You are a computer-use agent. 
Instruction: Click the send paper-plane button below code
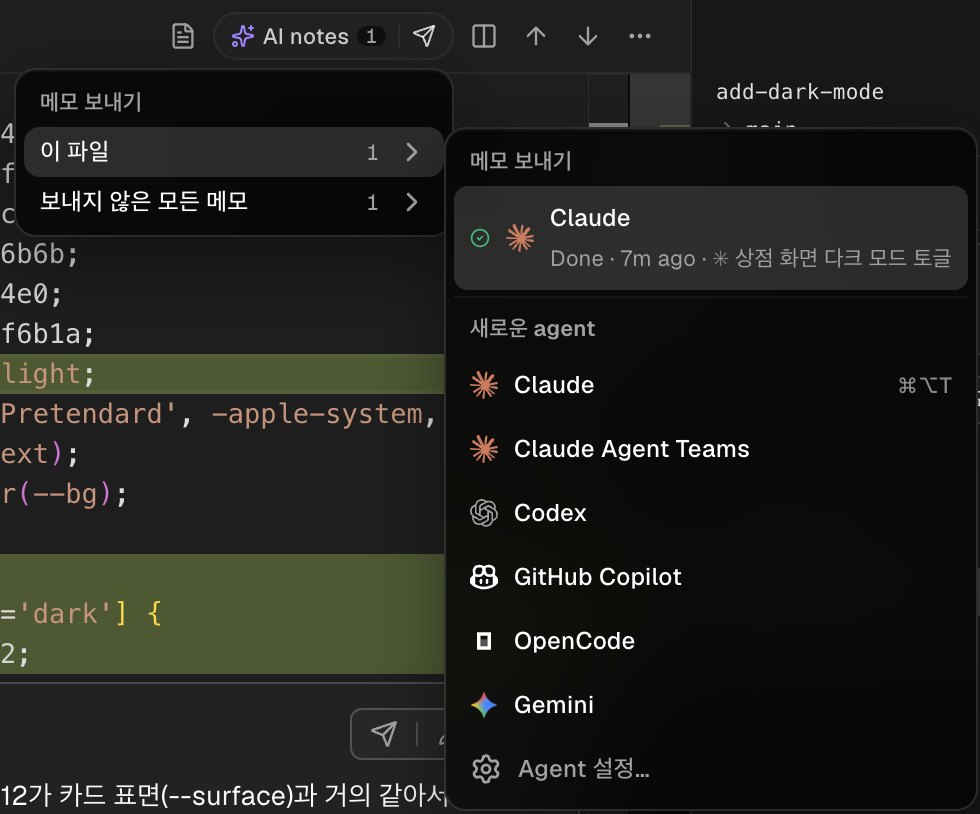[x=384, y=733]
